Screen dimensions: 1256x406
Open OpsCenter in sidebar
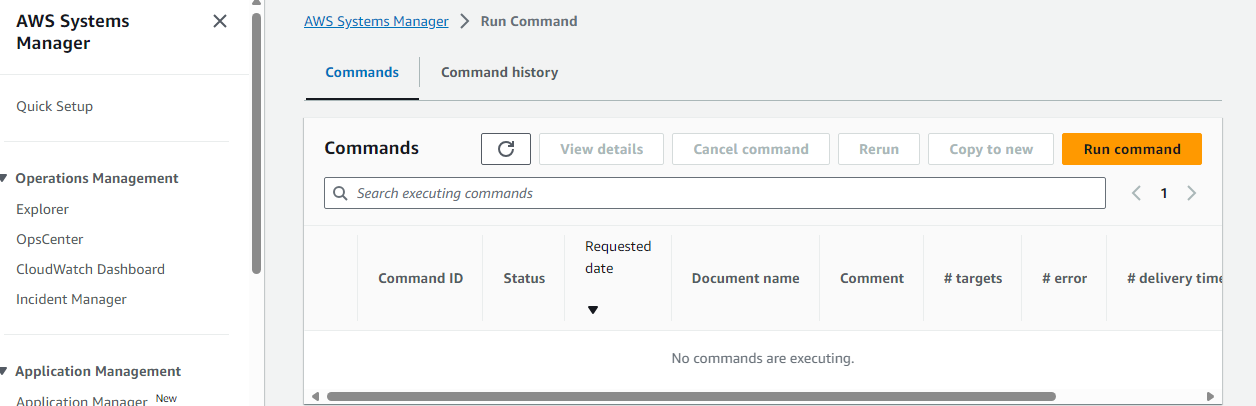click(x=50, y=239)
